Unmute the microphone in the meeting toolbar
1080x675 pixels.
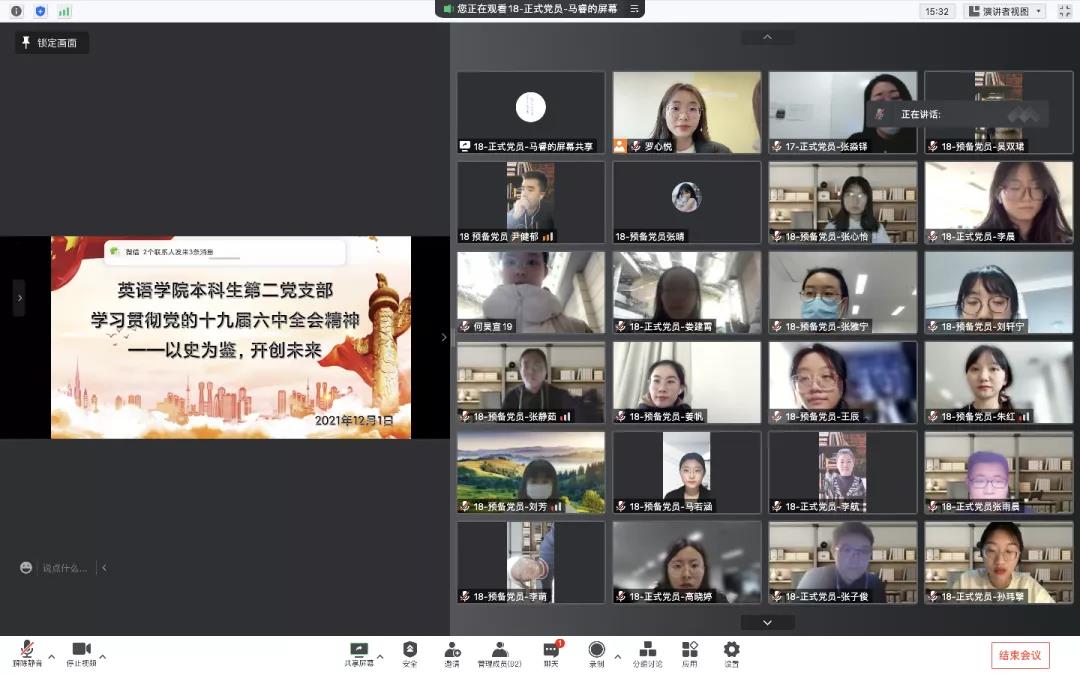click(x=27, y=651)
